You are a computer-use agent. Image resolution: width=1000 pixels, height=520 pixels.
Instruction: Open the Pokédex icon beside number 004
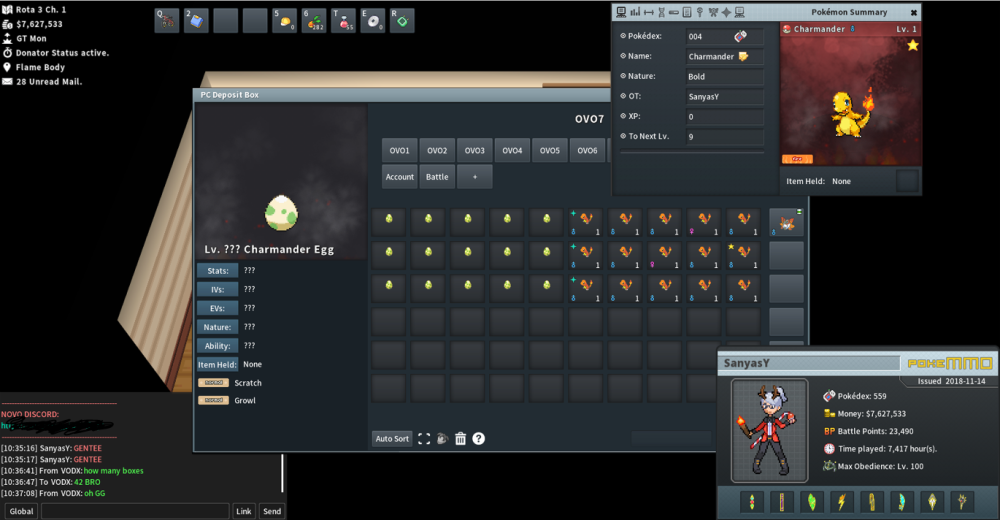pos(740,36)
